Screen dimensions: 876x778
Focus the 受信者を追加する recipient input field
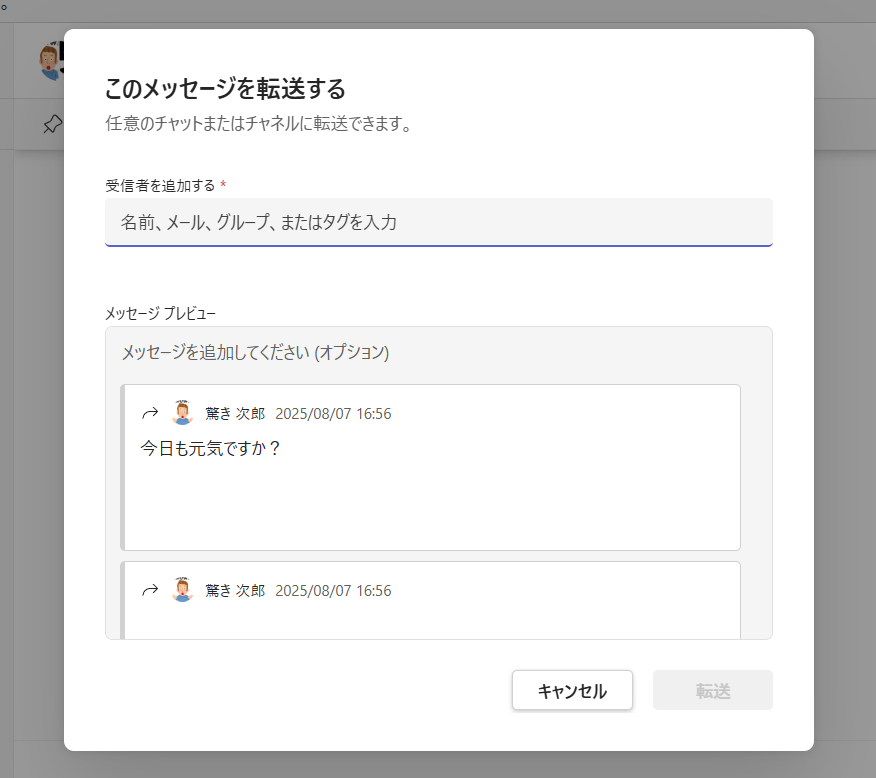coord(438,222)
